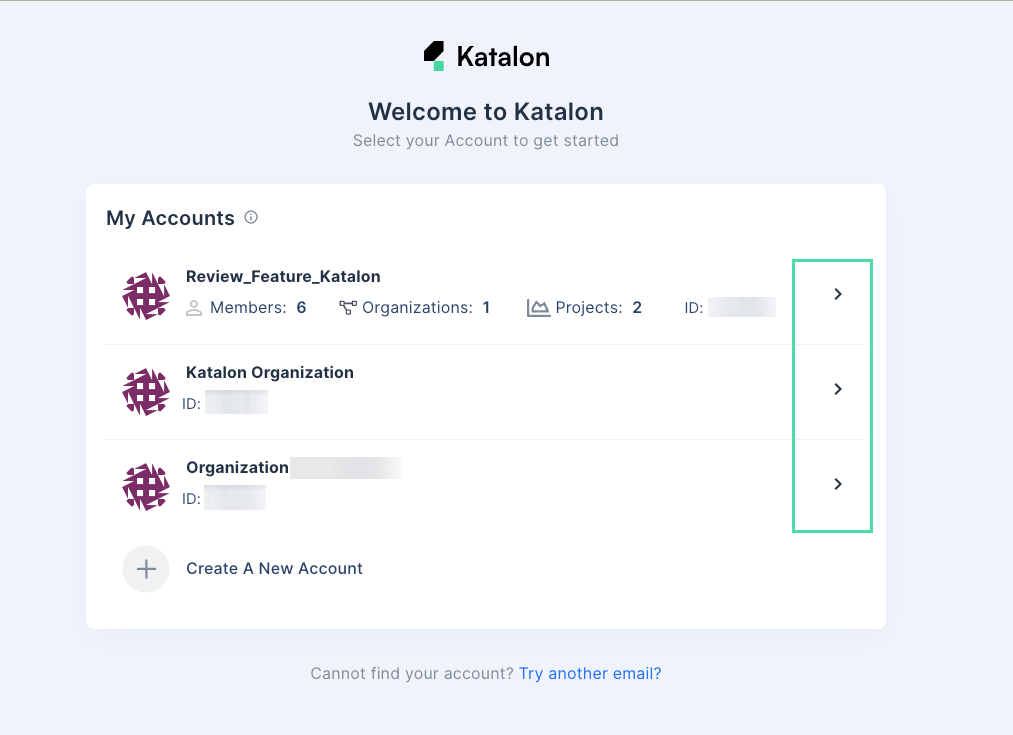Click the Projects count 2
Viewport: 1013px width, 735px height.
pos(637,307)
